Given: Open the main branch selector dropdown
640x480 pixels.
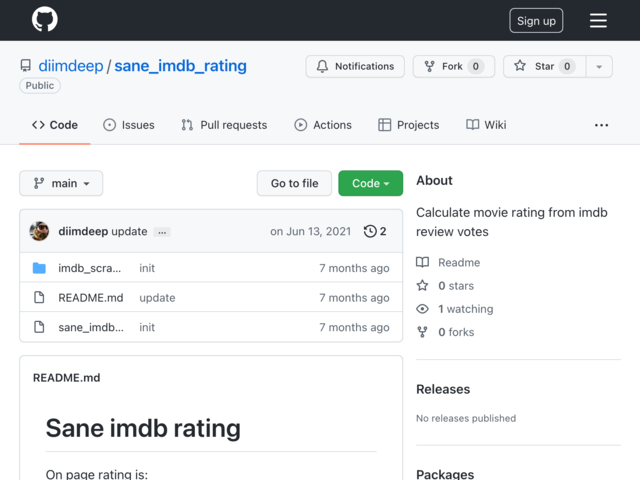Looking at the screenshot, I should coord(61,183).
